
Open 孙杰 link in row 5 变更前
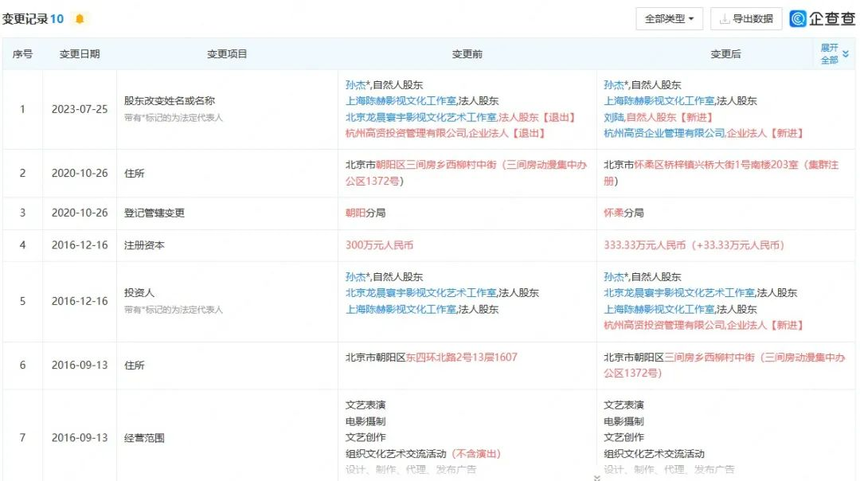[356, 277]
